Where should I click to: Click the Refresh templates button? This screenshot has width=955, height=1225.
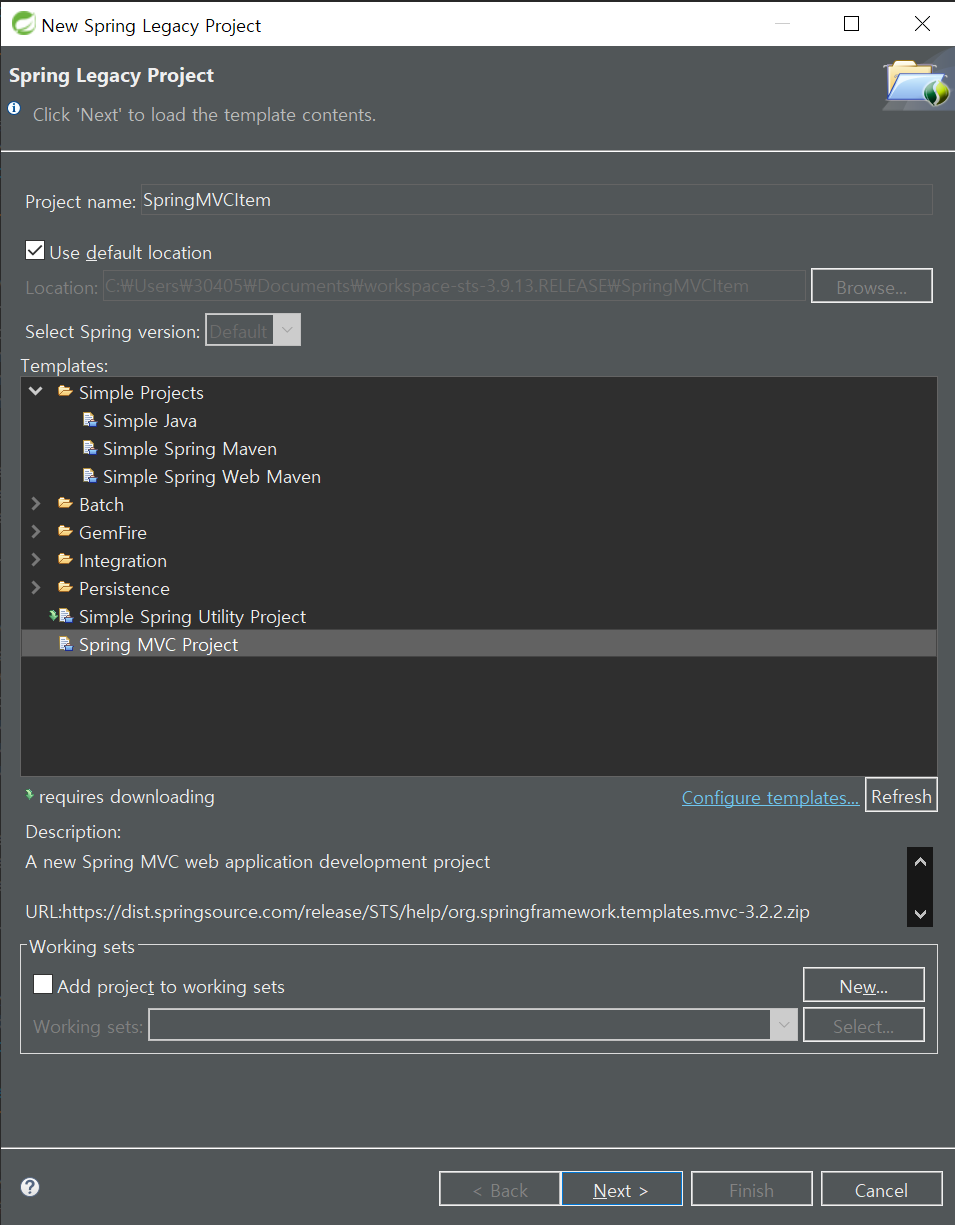(x=901, y=796)
